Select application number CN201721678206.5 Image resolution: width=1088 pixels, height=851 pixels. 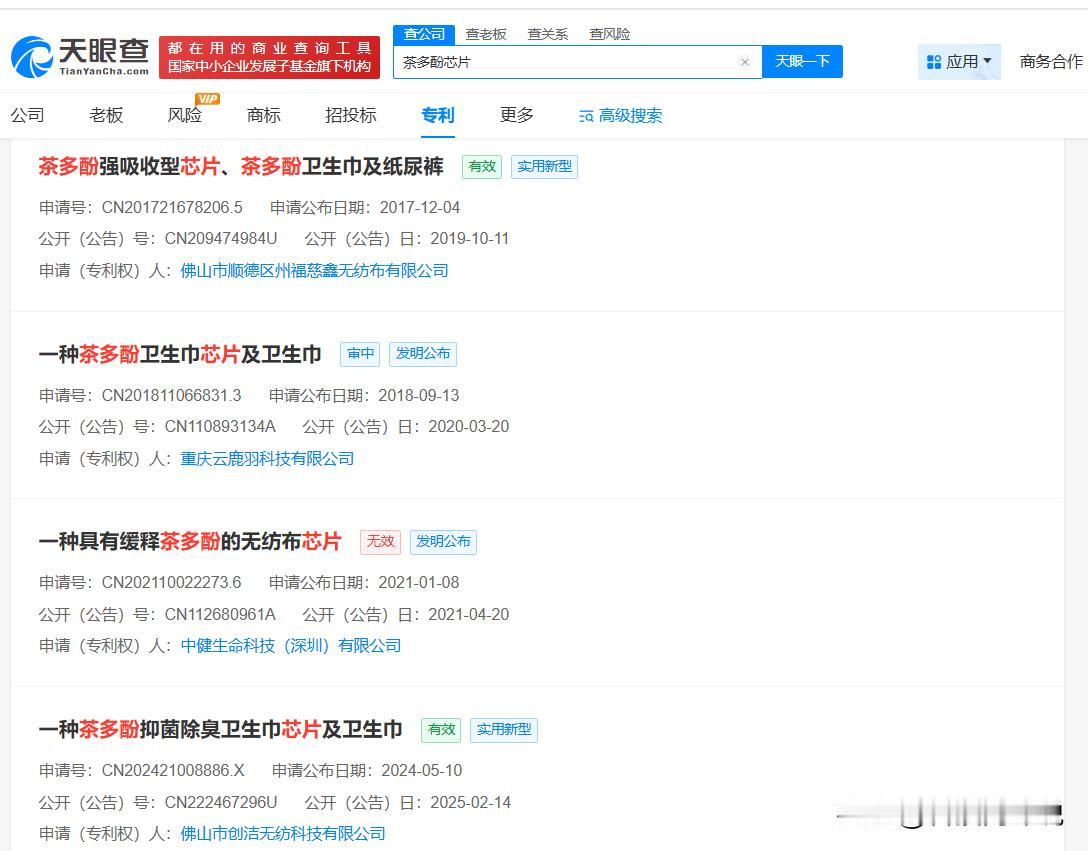[x=172, y=208]
